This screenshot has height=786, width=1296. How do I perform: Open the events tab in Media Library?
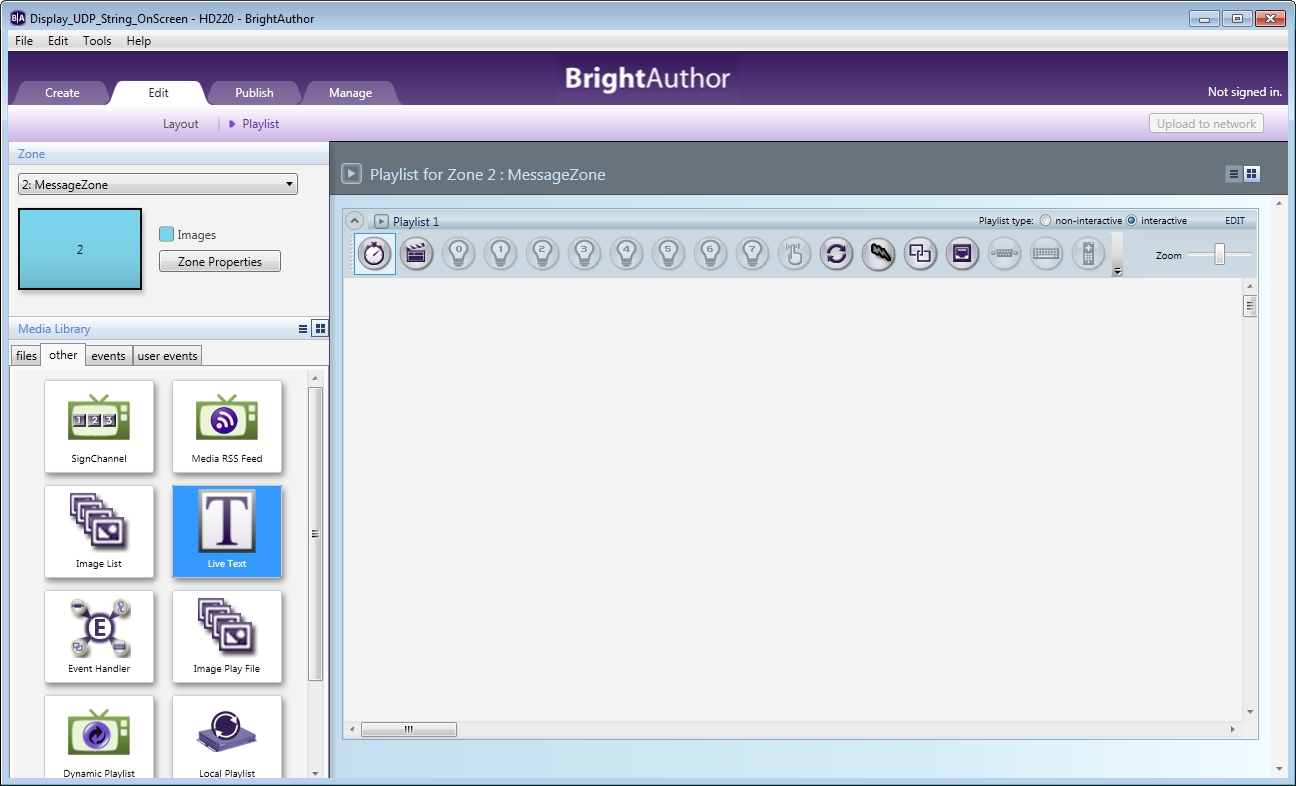[108, 356]
